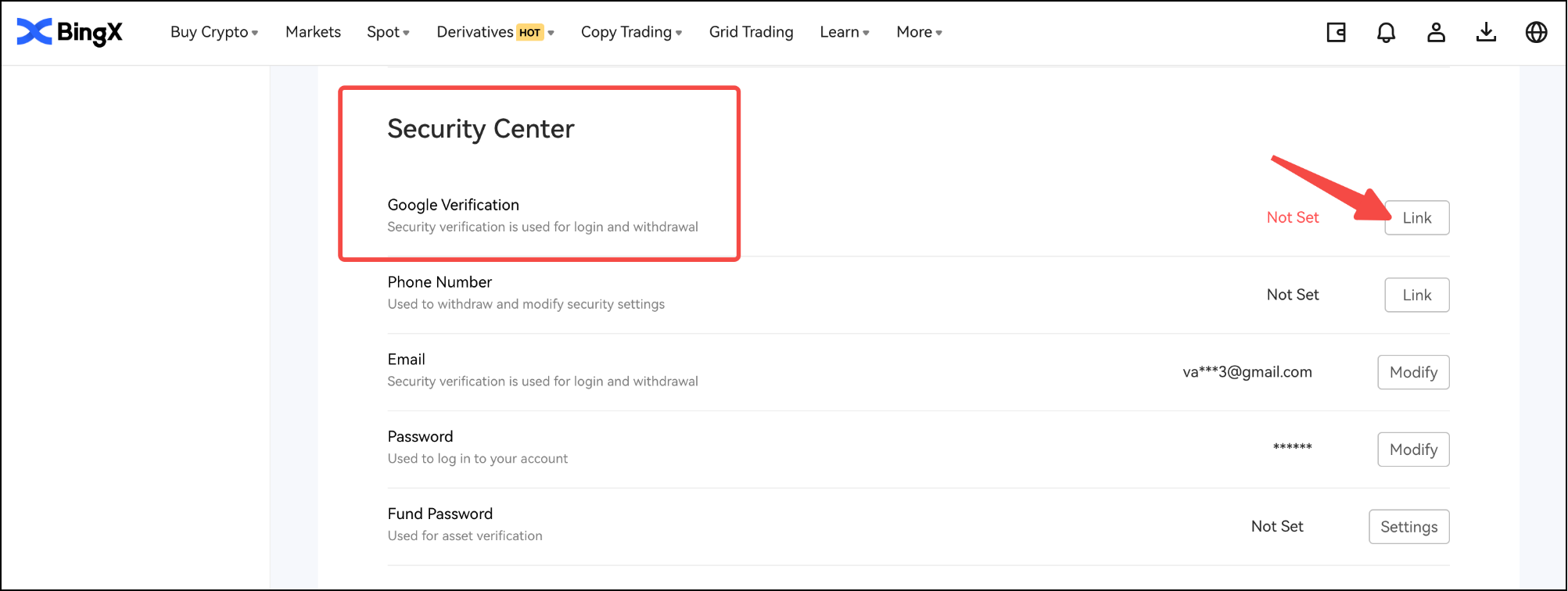1568x591 pixels.
Task: Expand the More menu
Action: coord(919,32)
